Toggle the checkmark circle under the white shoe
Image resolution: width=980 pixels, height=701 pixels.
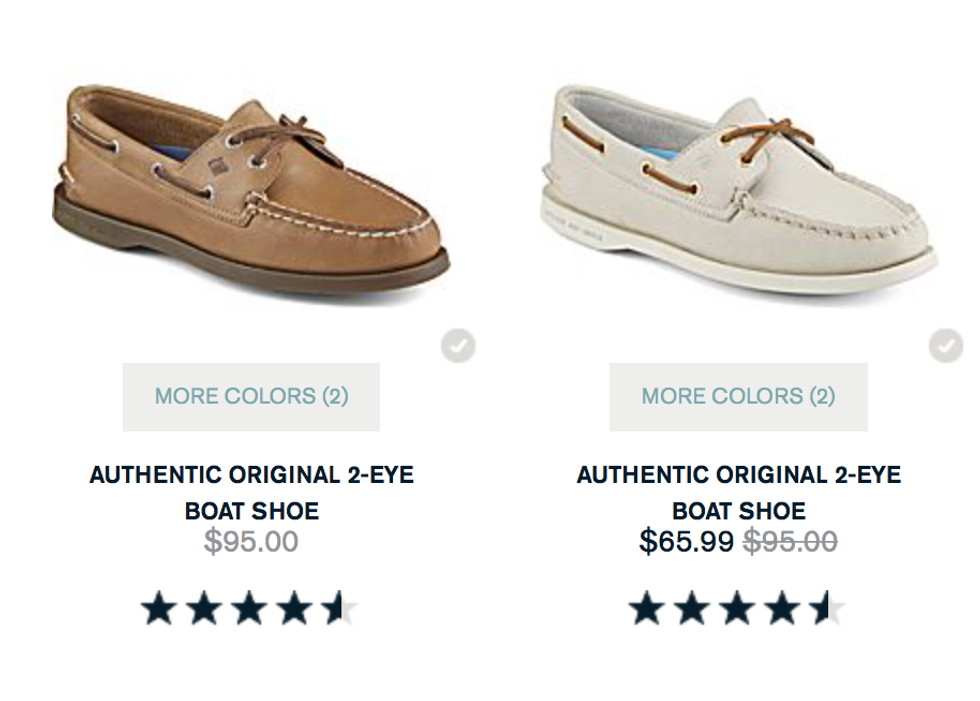point(945,347)
